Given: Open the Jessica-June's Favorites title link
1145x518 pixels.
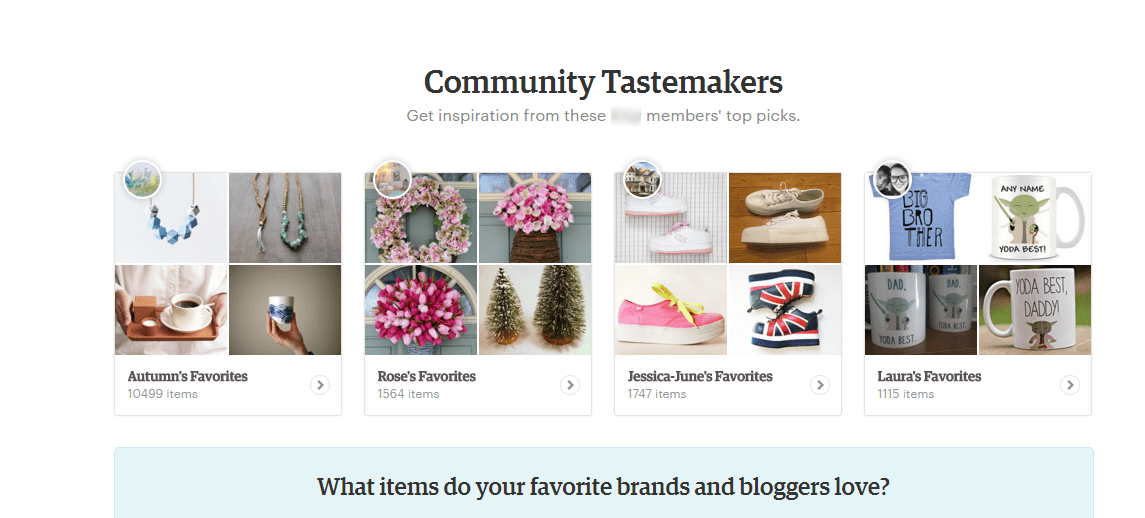Looking at the screenshot, I should (700, 376).
